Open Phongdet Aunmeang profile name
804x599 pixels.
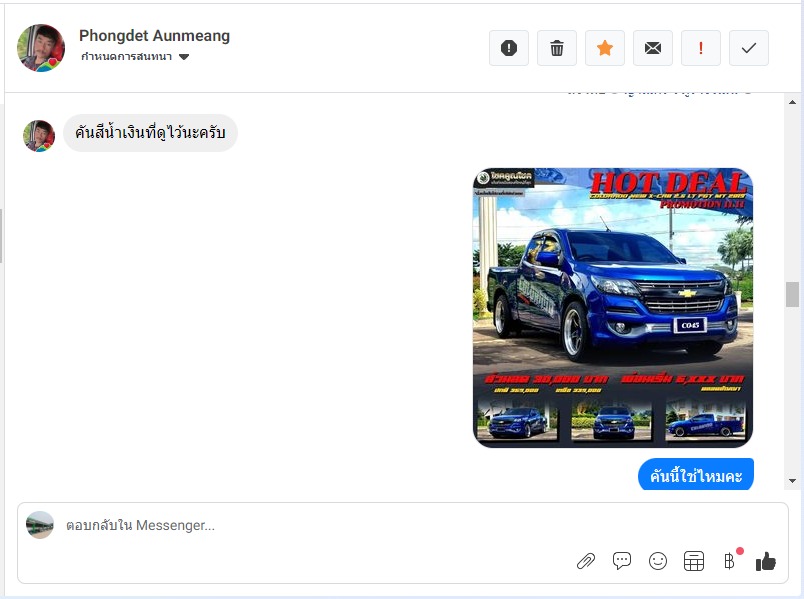154,35
